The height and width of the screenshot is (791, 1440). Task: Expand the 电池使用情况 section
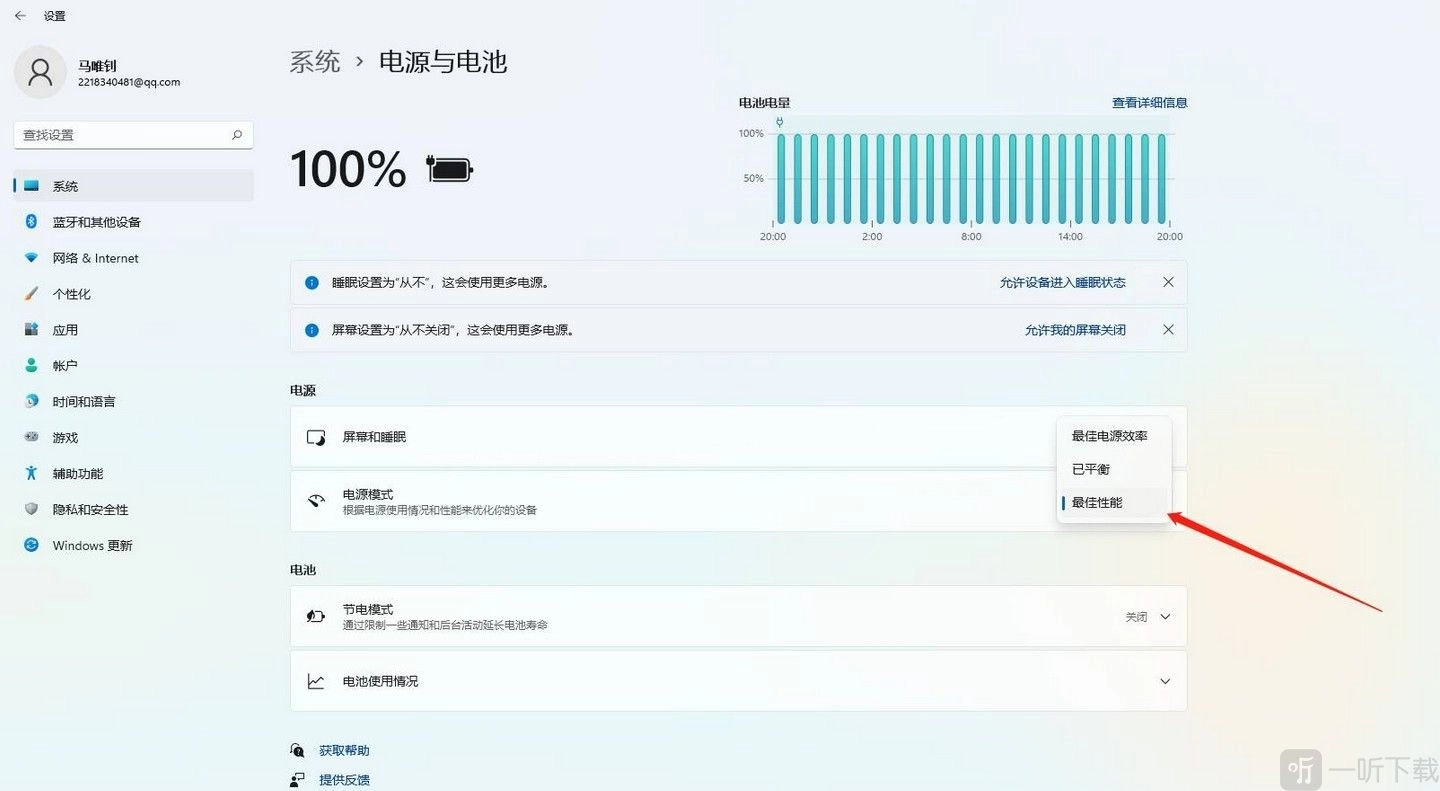1165,682
